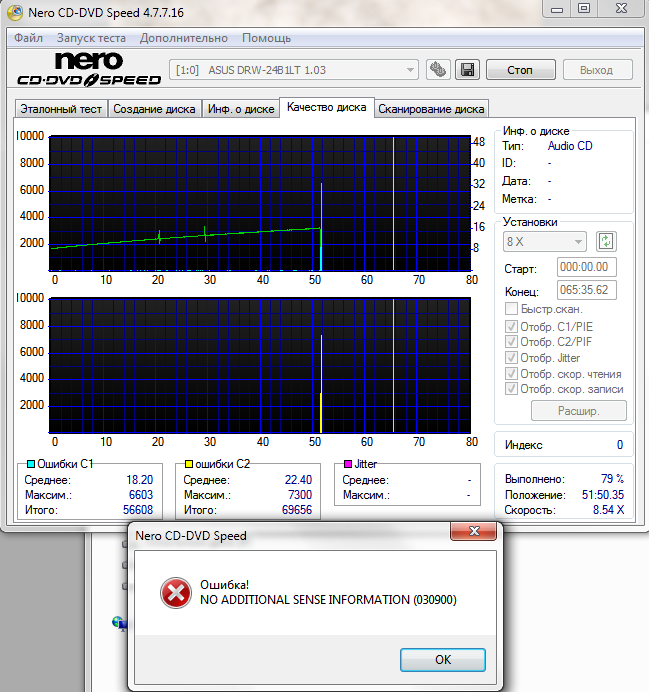Click the magenta Jitter legend swatch
This screenshot has height=692, width=649.
[348, 464]
